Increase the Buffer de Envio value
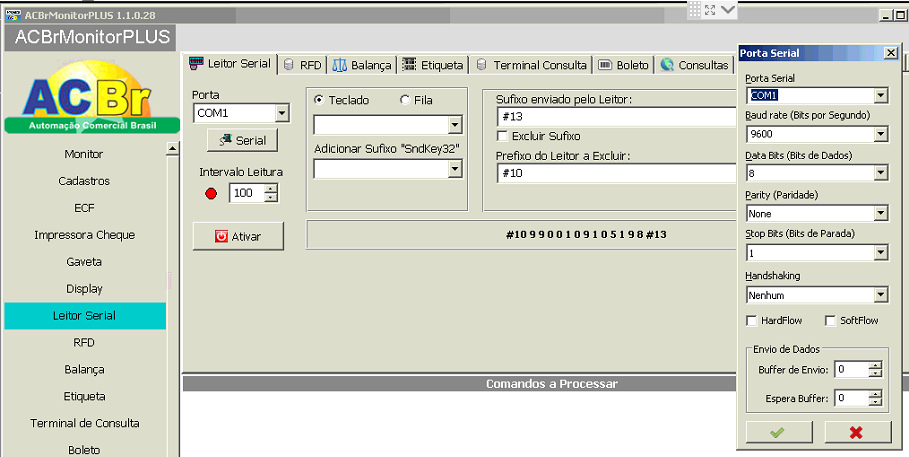The height and width of the screenshot is (457, 909). point(875,365)
